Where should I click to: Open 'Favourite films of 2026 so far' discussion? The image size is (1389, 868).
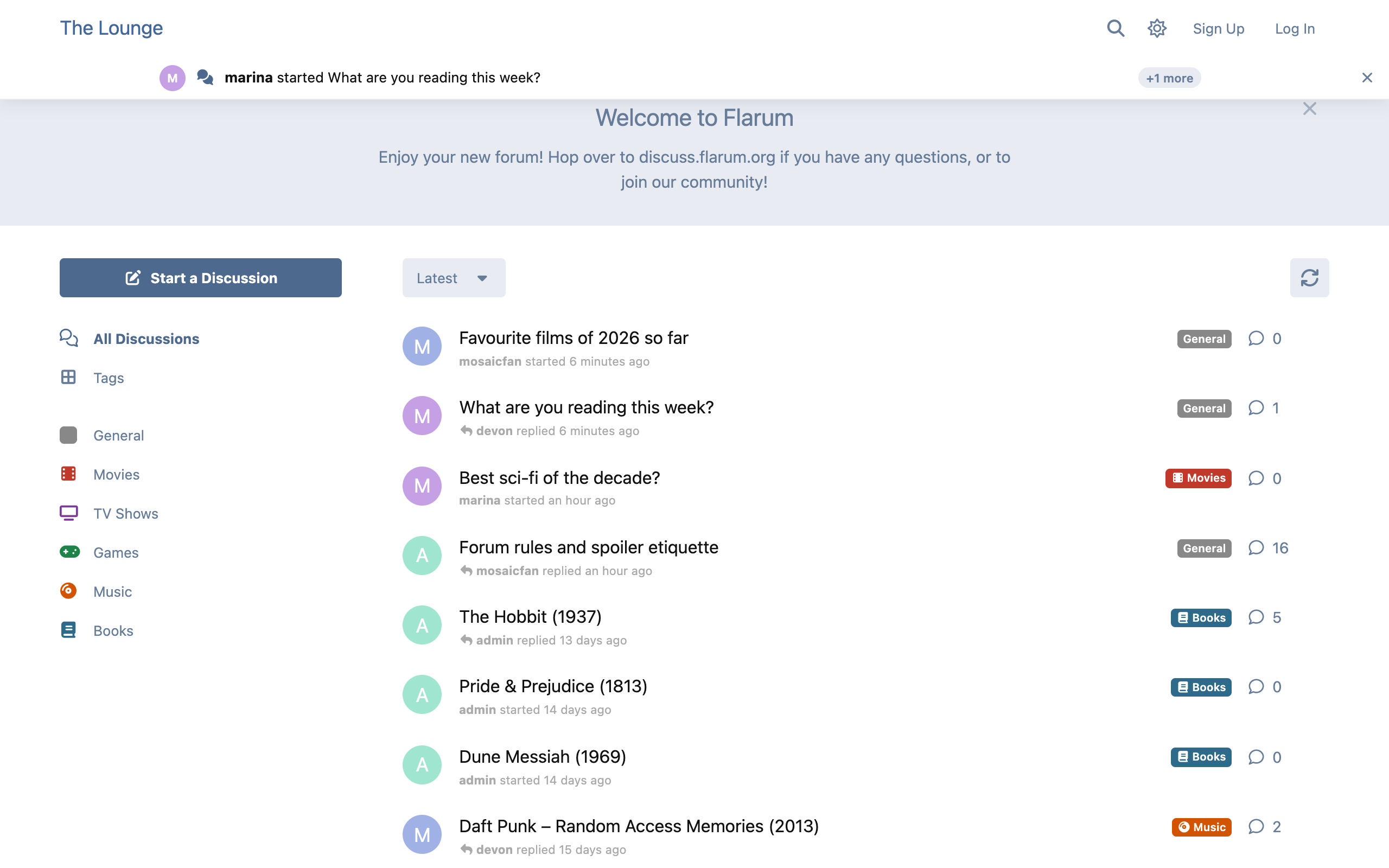pyautogui.click(x=574, y=337)
